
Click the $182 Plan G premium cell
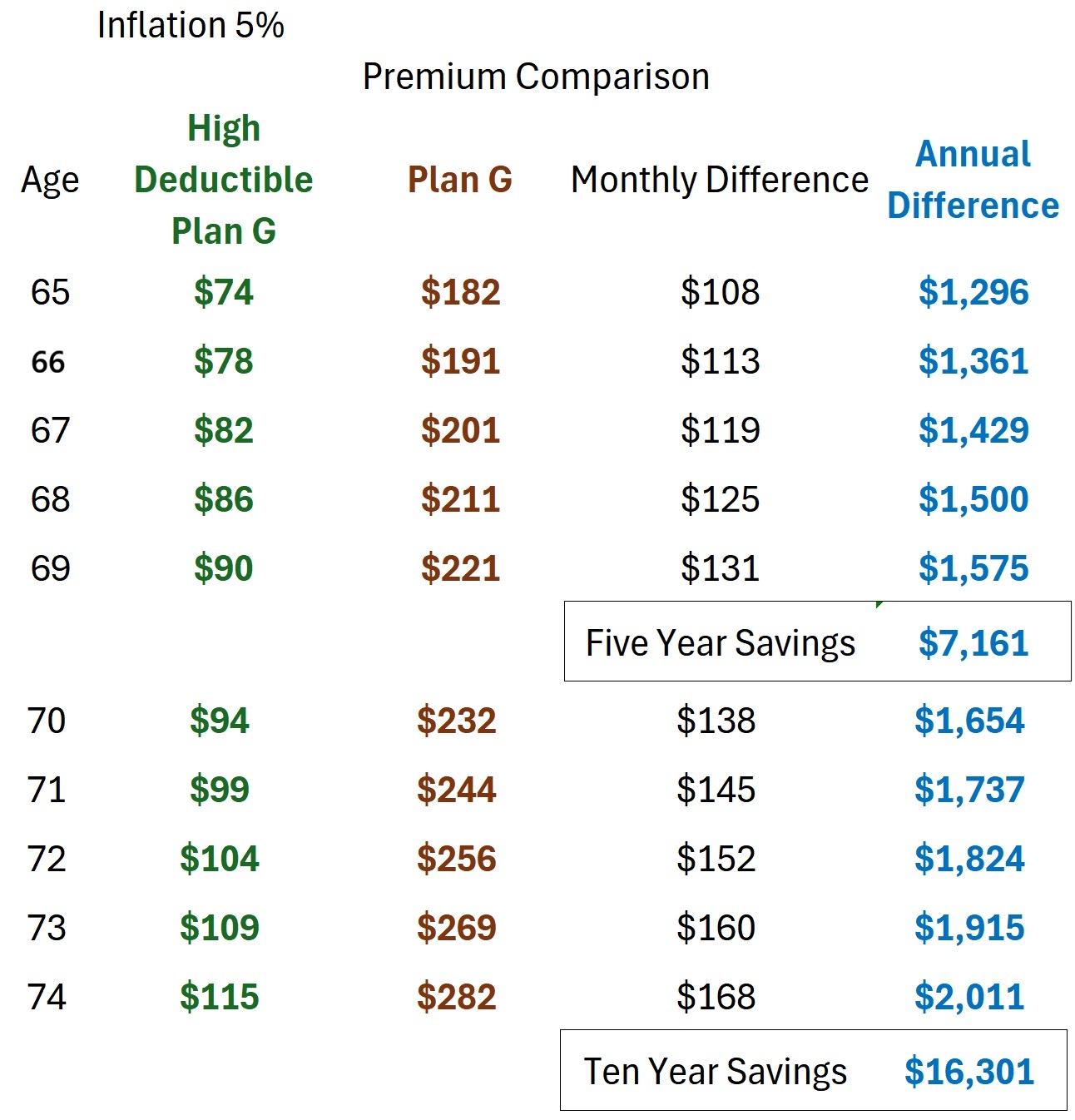(x=460, y=292)
